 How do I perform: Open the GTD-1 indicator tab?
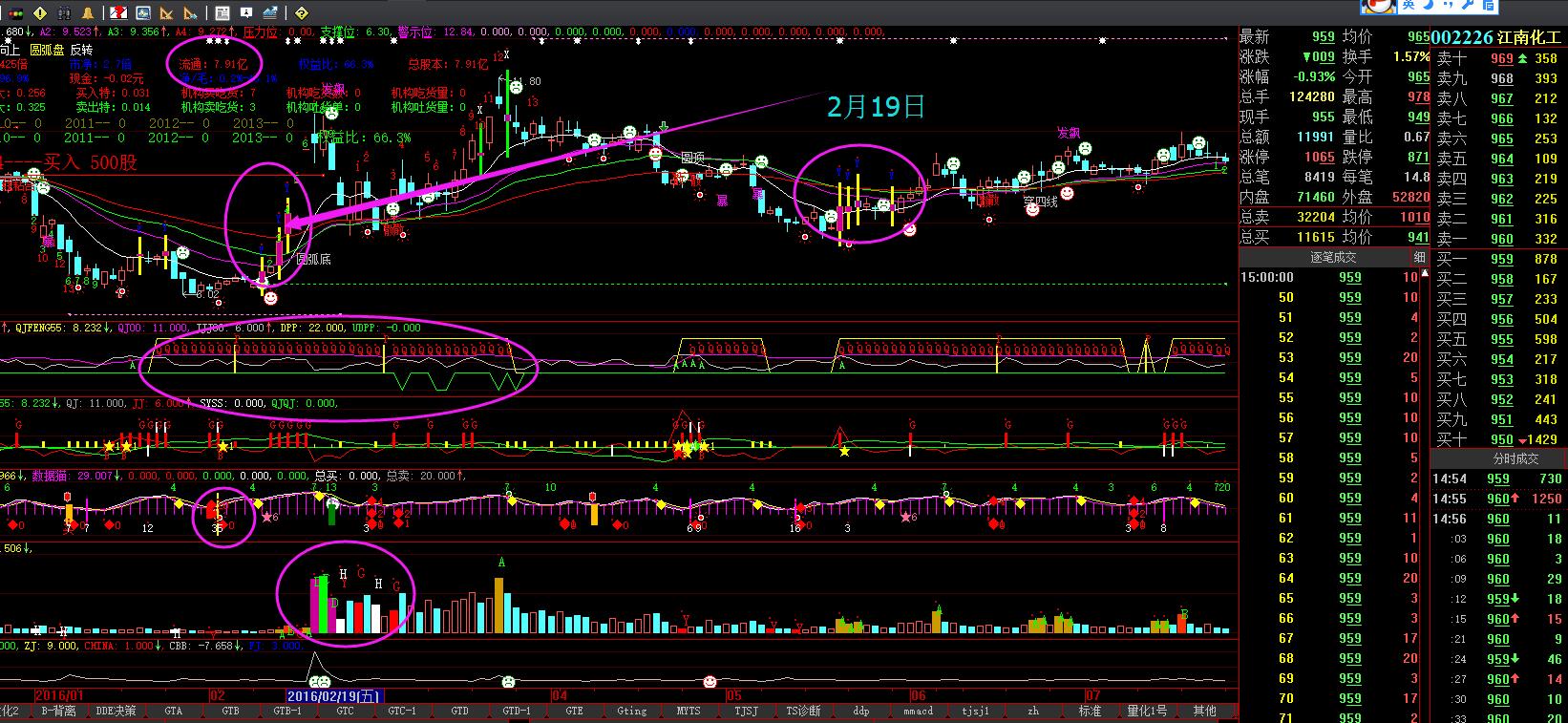[517, 711]
